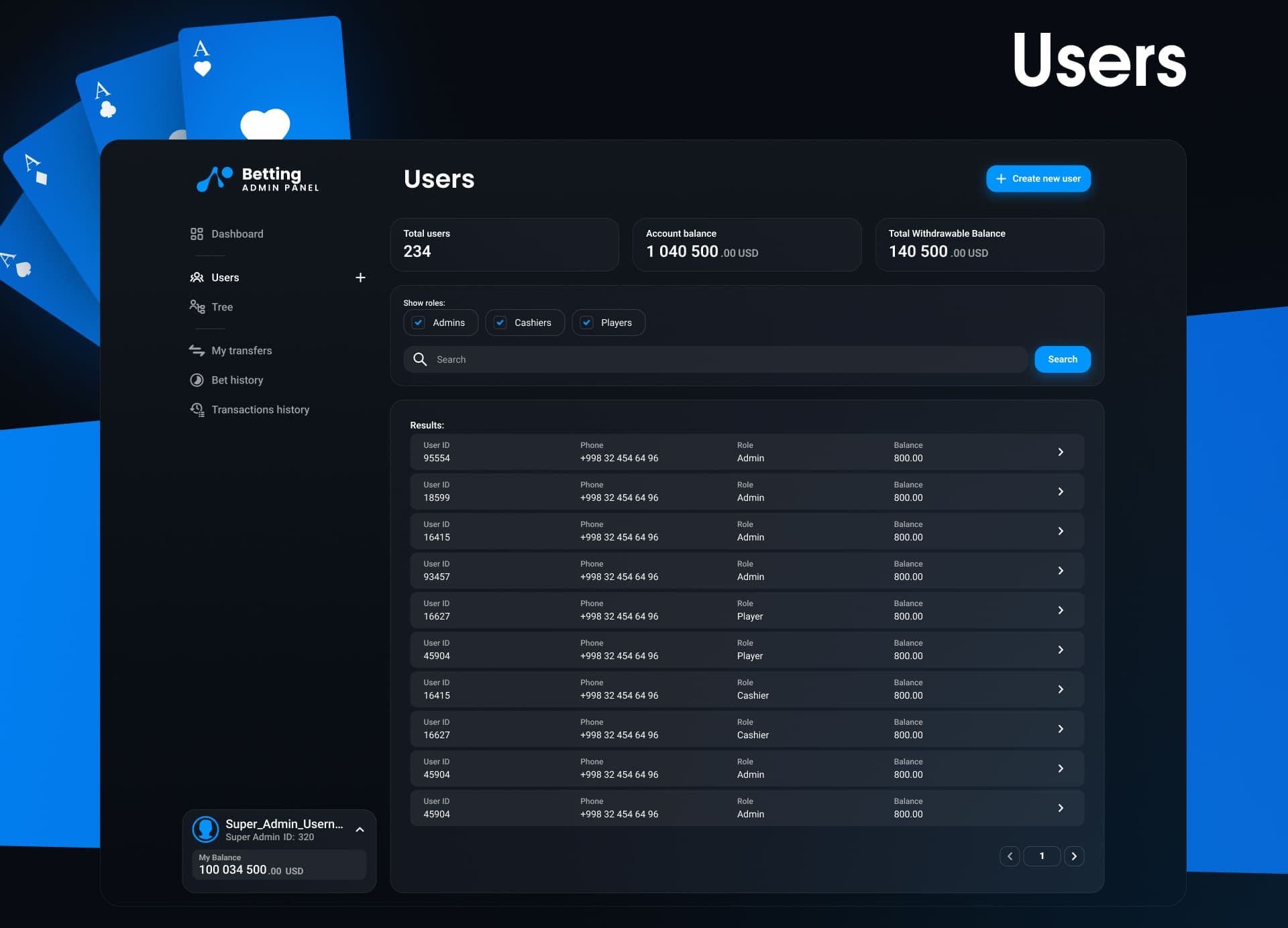Click the Dashboard grid icon in sidebar
This screenshot has height=928, width=1288.
point(197,234)
